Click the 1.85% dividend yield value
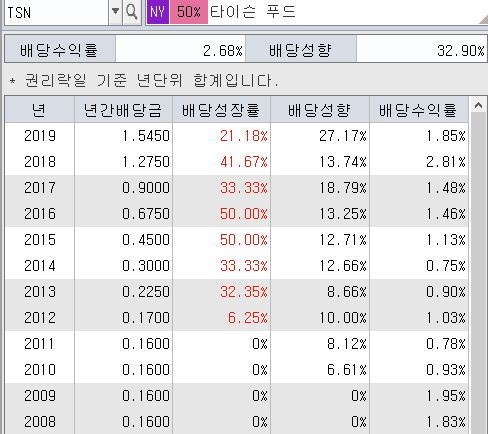Viewport: 488px width, 434px height. click(446, 136)
